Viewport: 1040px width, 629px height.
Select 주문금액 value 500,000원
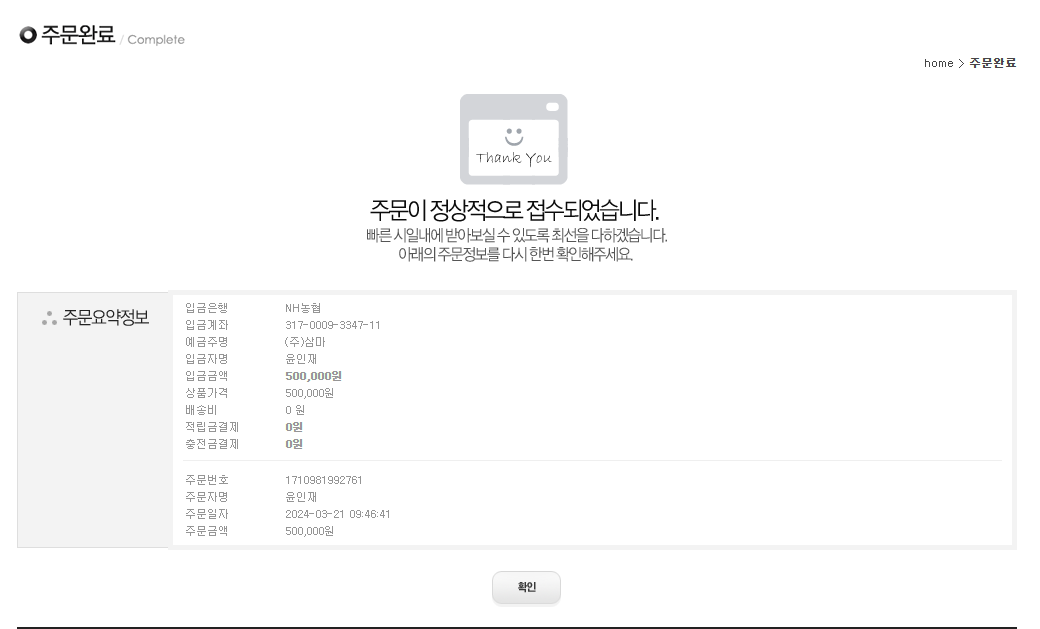[x=309, y=531]
